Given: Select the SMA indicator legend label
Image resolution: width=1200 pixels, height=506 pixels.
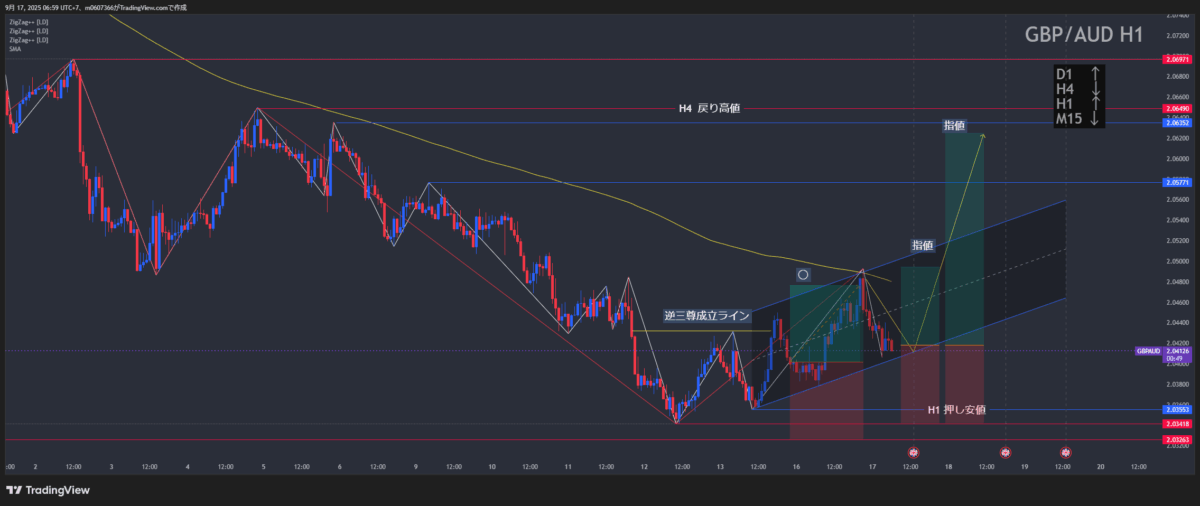Looking at the screenshot, I should (x=13, y=48).
